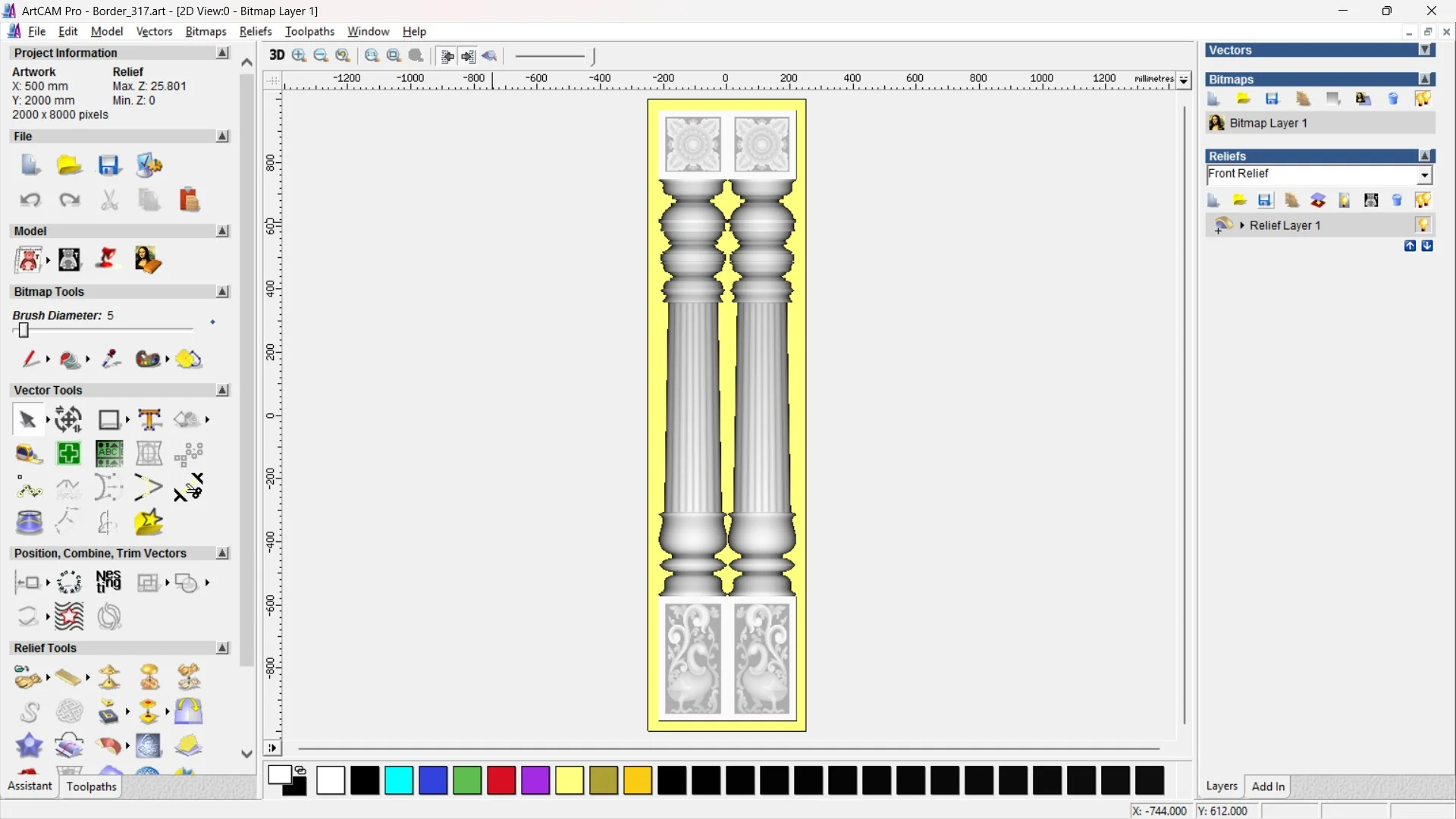Click the Save file icon
1456x819 pixels.
click(x=109, y=165)
